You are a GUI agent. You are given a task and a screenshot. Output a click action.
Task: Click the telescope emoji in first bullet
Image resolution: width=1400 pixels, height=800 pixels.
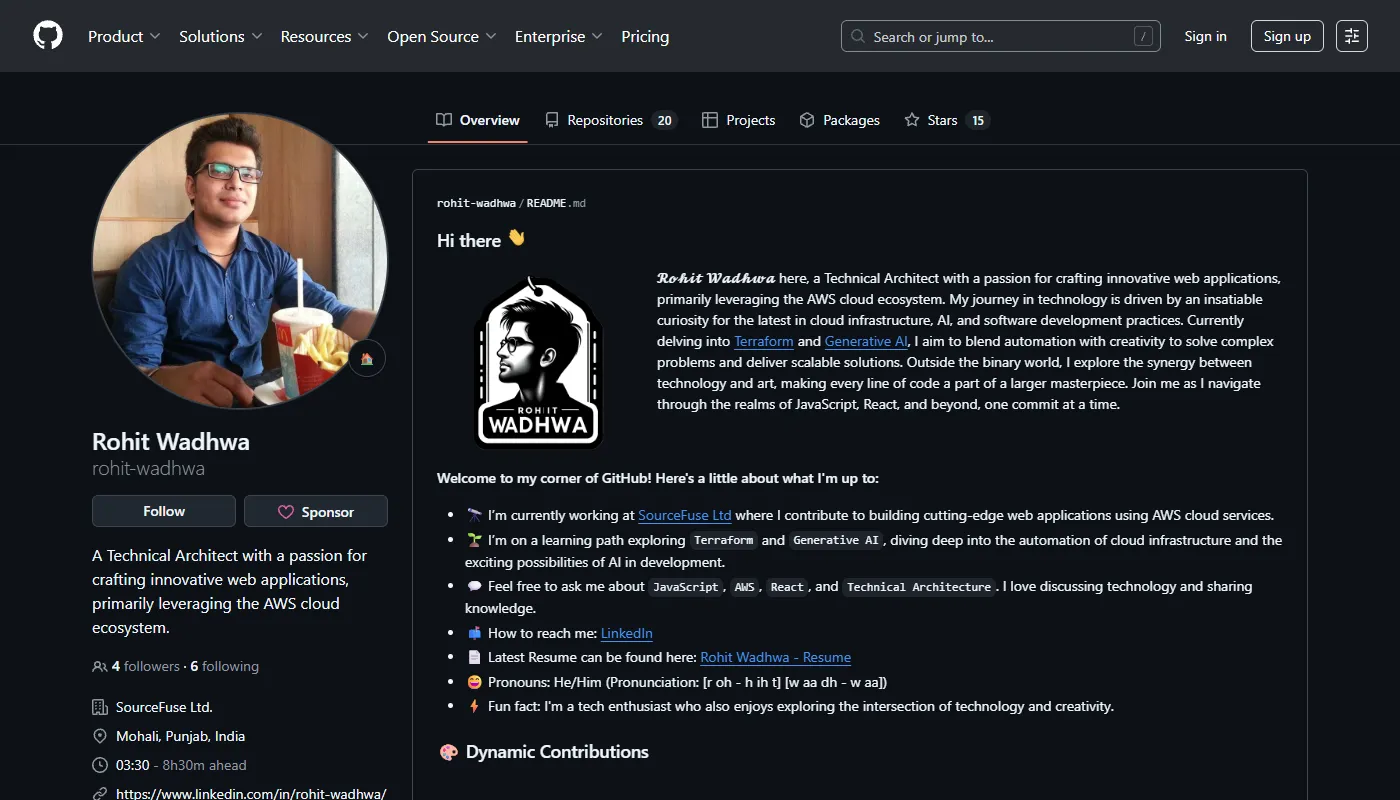474,516
